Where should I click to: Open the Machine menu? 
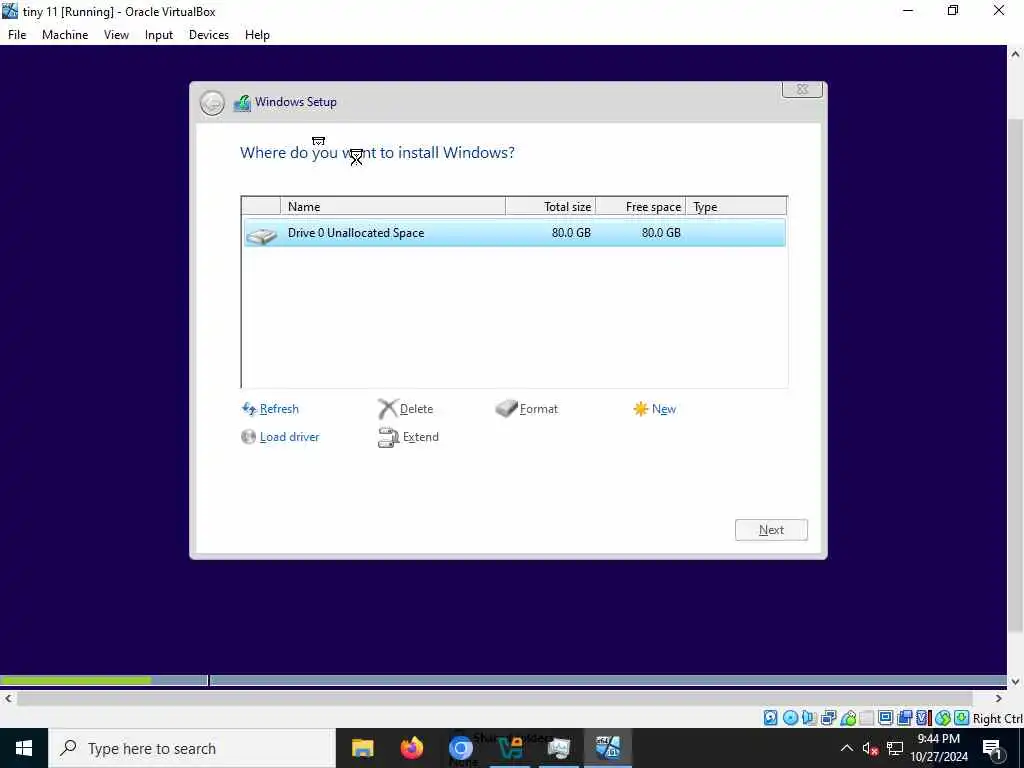pyautogui.click(x=65, y=35)
